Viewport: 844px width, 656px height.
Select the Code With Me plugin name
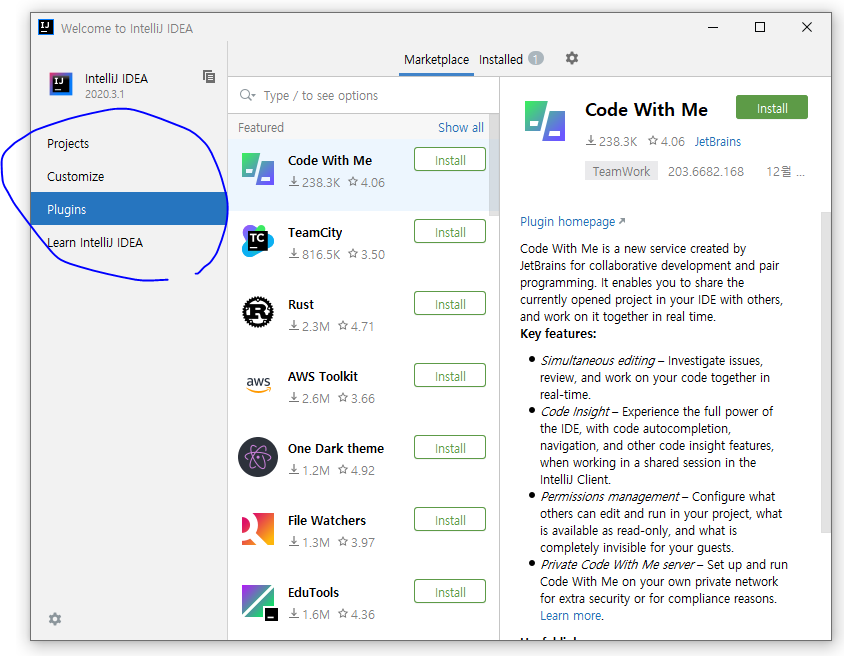[x=329, y=160]
